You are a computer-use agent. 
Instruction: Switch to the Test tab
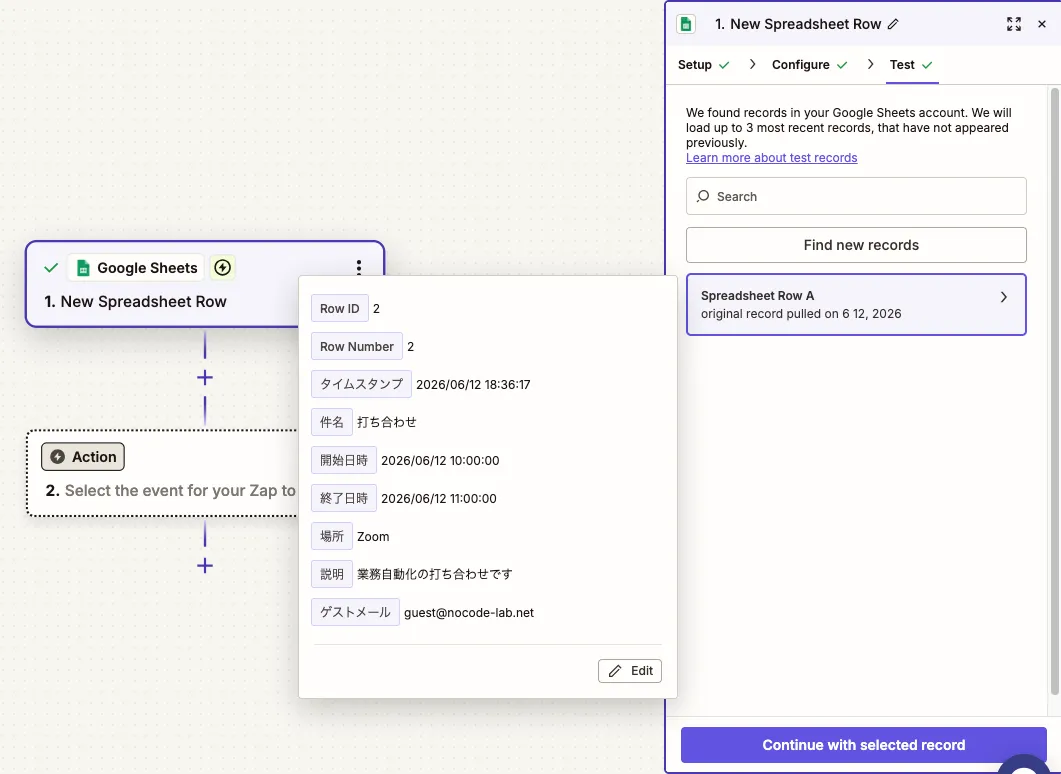pos(911,65)
